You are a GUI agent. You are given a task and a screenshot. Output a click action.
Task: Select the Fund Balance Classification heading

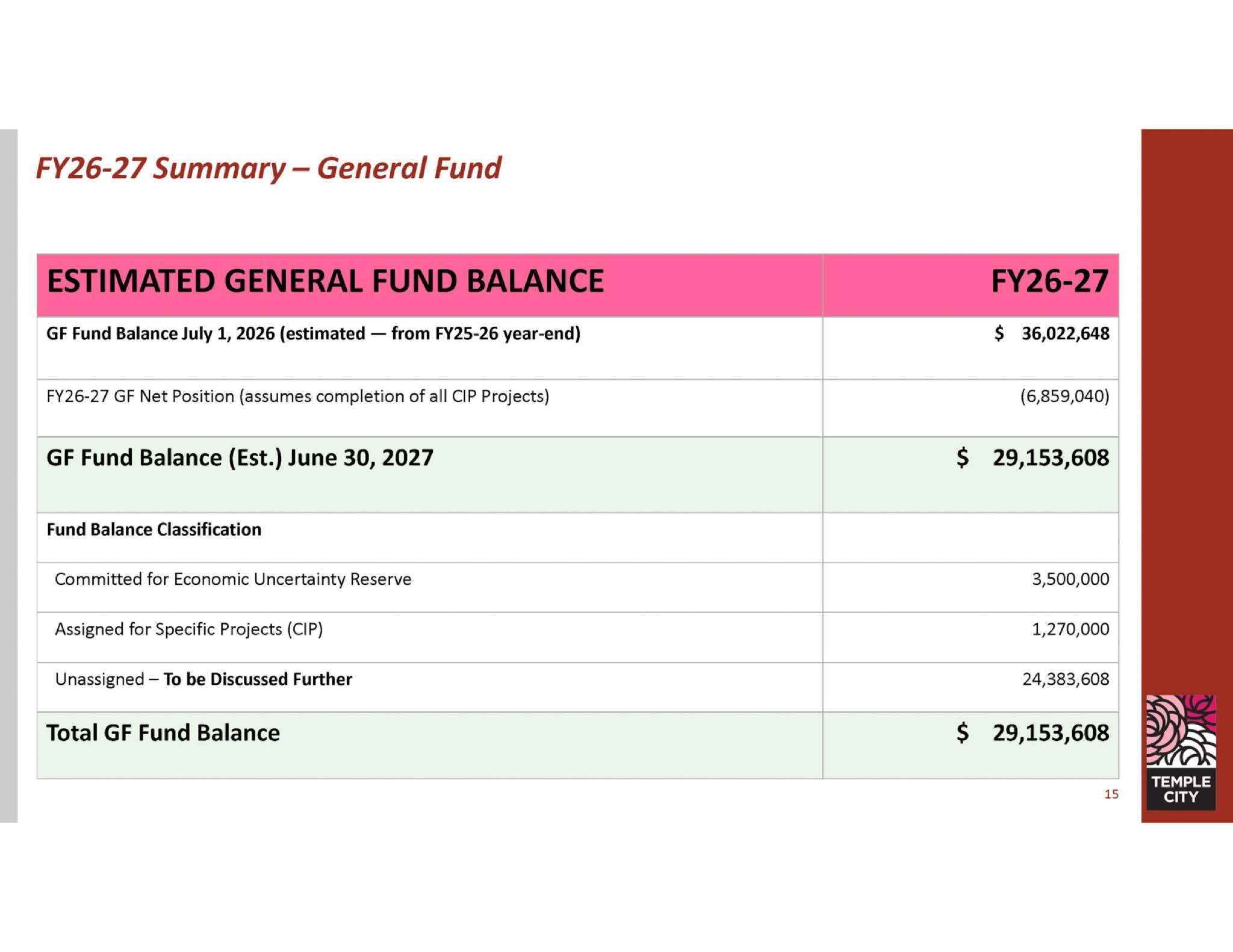pos(154,530)
